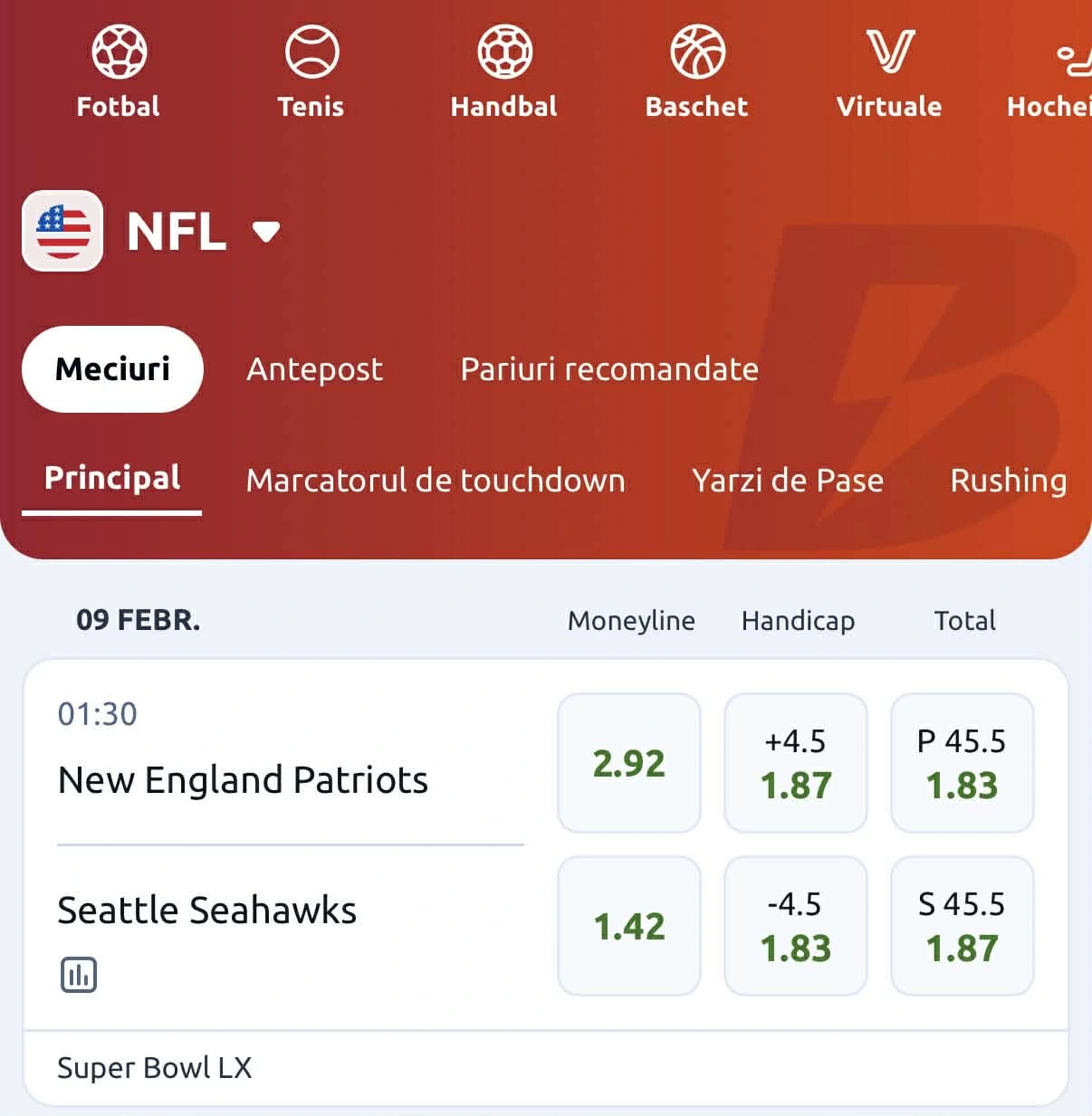The image size is (1092, 1116).
Task: Open match statistics for Seattle Seahawks
Action: (78, 975)
